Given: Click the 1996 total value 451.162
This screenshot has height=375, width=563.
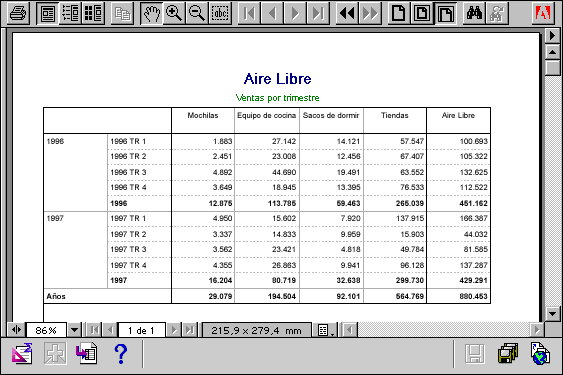Looking at the screenshot, I should pyautogui.click(x=473, y=203).
